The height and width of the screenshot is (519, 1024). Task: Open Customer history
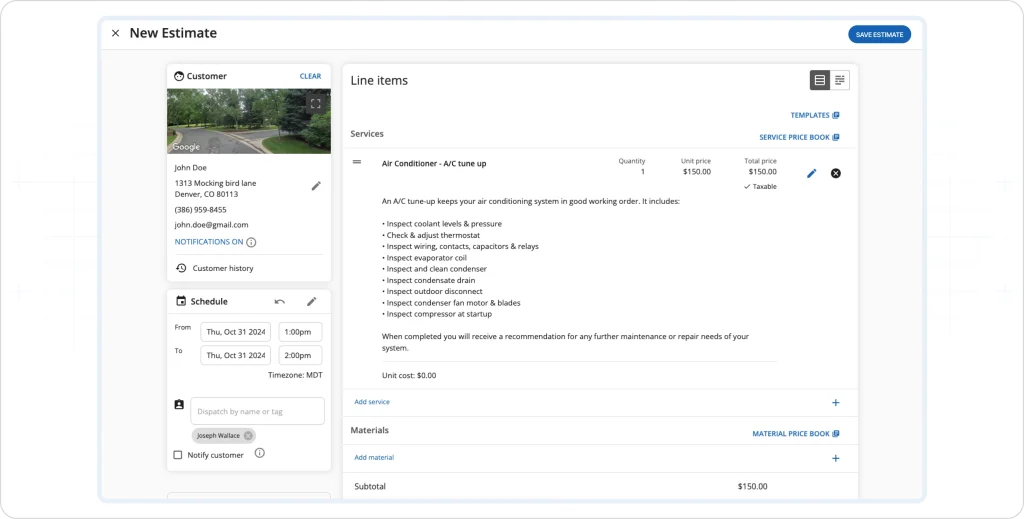tap(222, 268)
